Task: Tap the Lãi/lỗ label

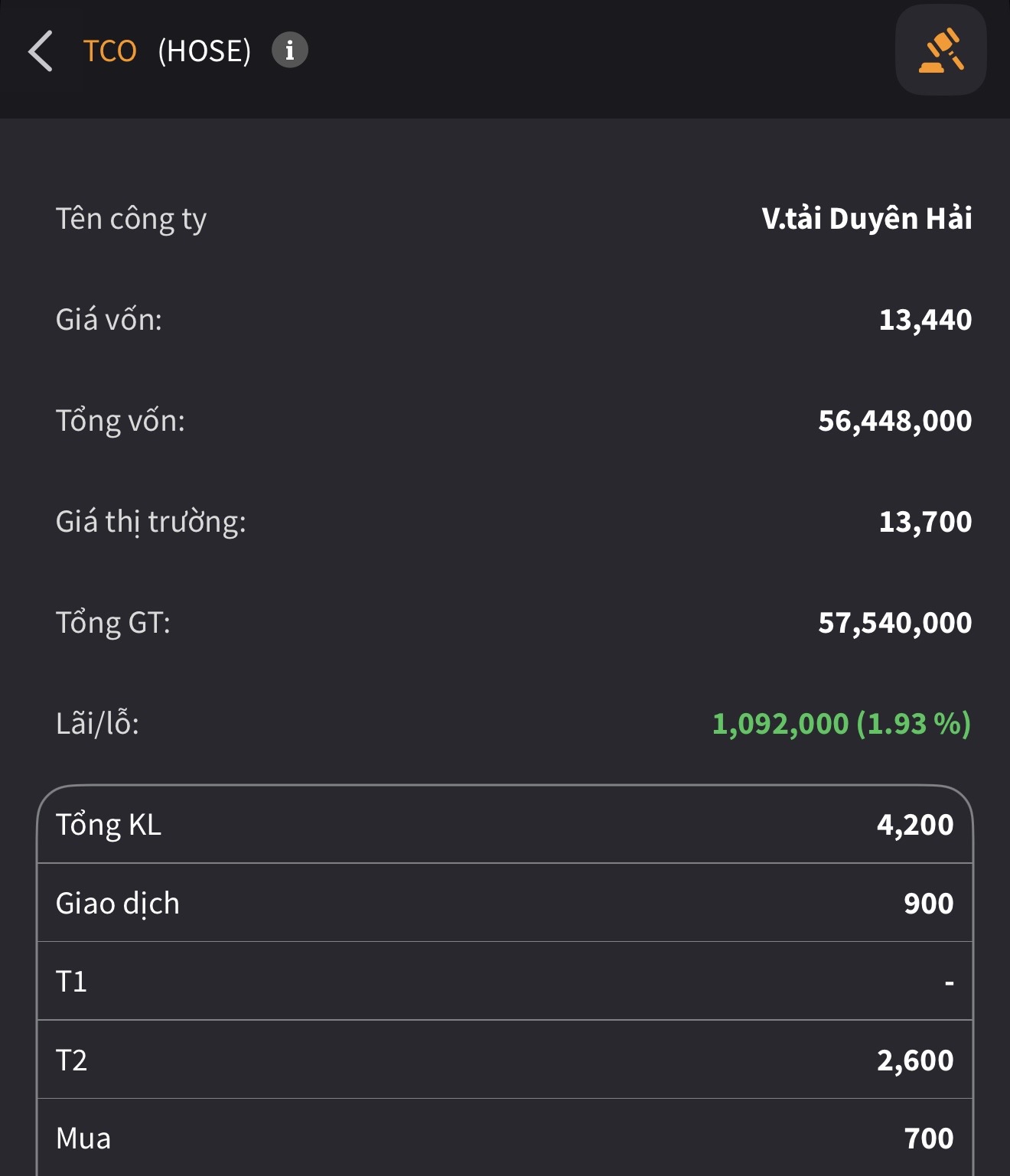Action: (97, 724)
